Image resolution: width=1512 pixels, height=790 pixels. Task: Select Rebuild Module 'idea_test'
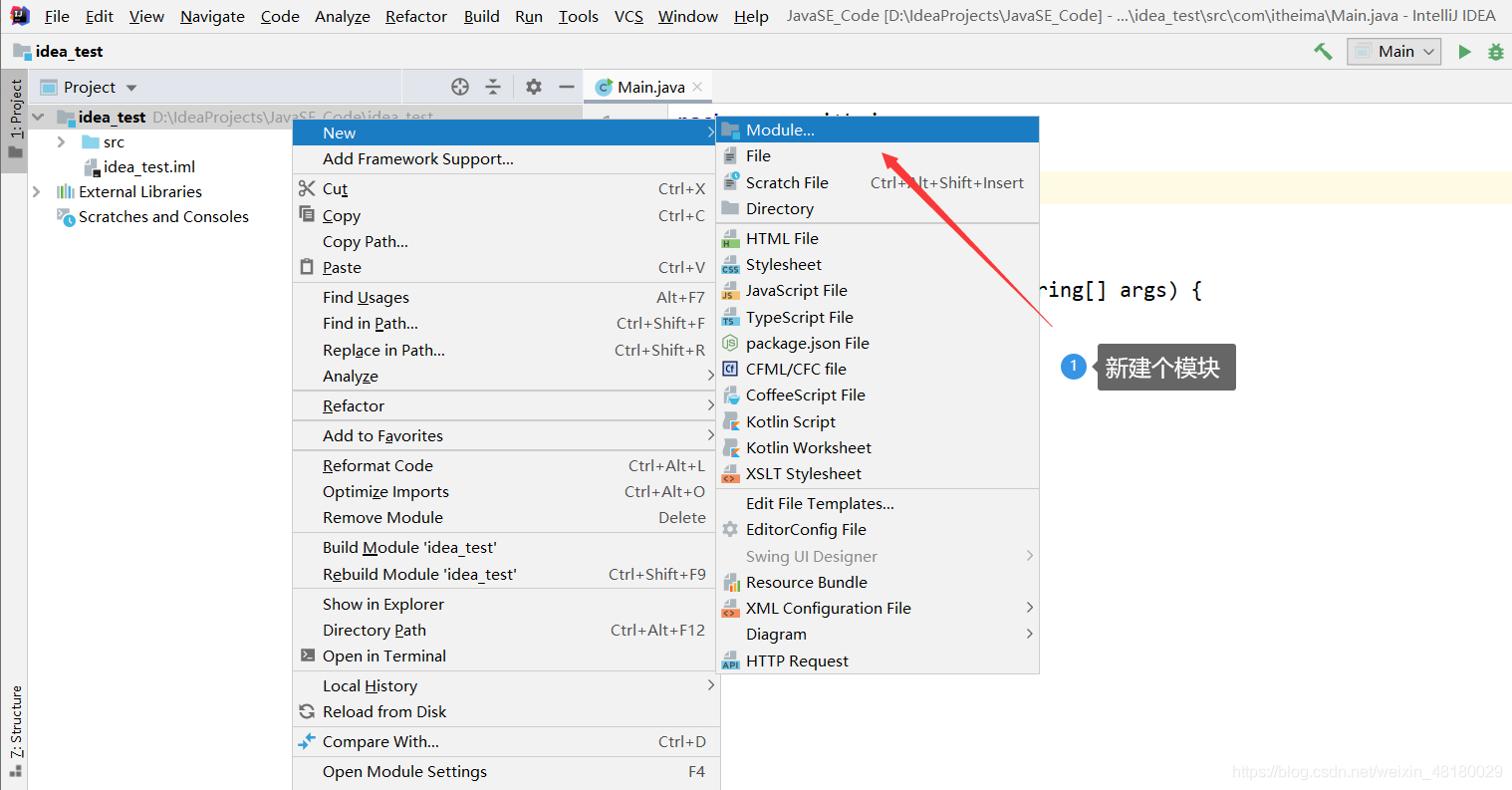504,574
